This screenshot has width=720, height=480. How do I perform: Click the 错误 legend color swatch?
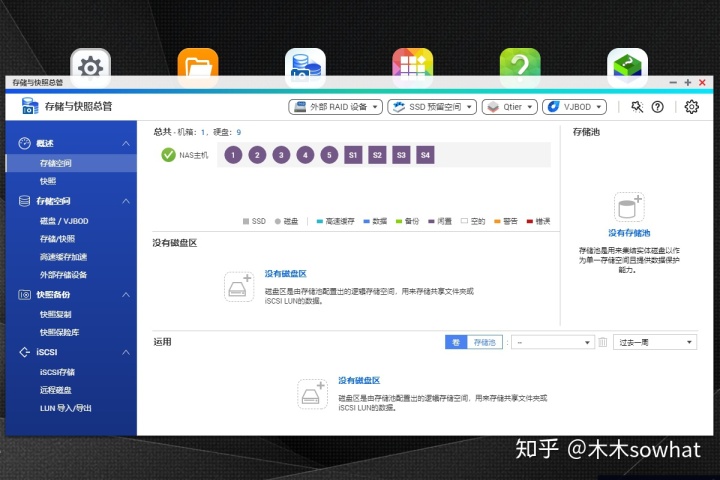(529, 221)
